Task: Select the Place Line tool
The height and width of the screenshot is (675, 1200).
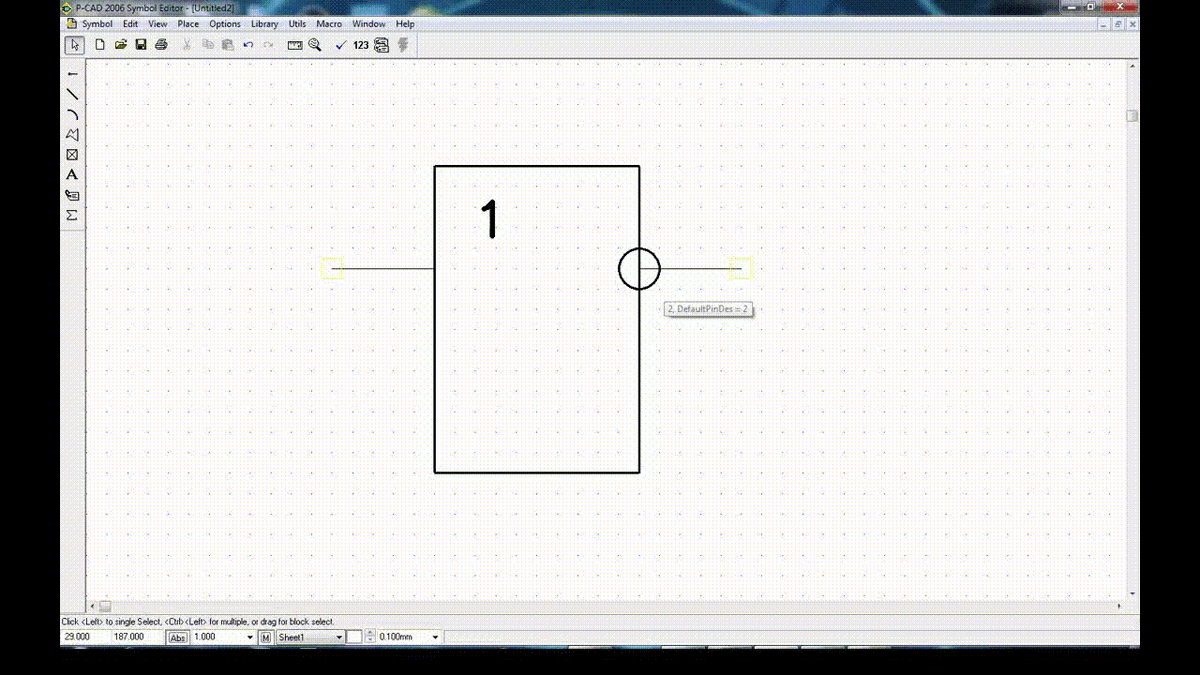Action: (72, 94)
